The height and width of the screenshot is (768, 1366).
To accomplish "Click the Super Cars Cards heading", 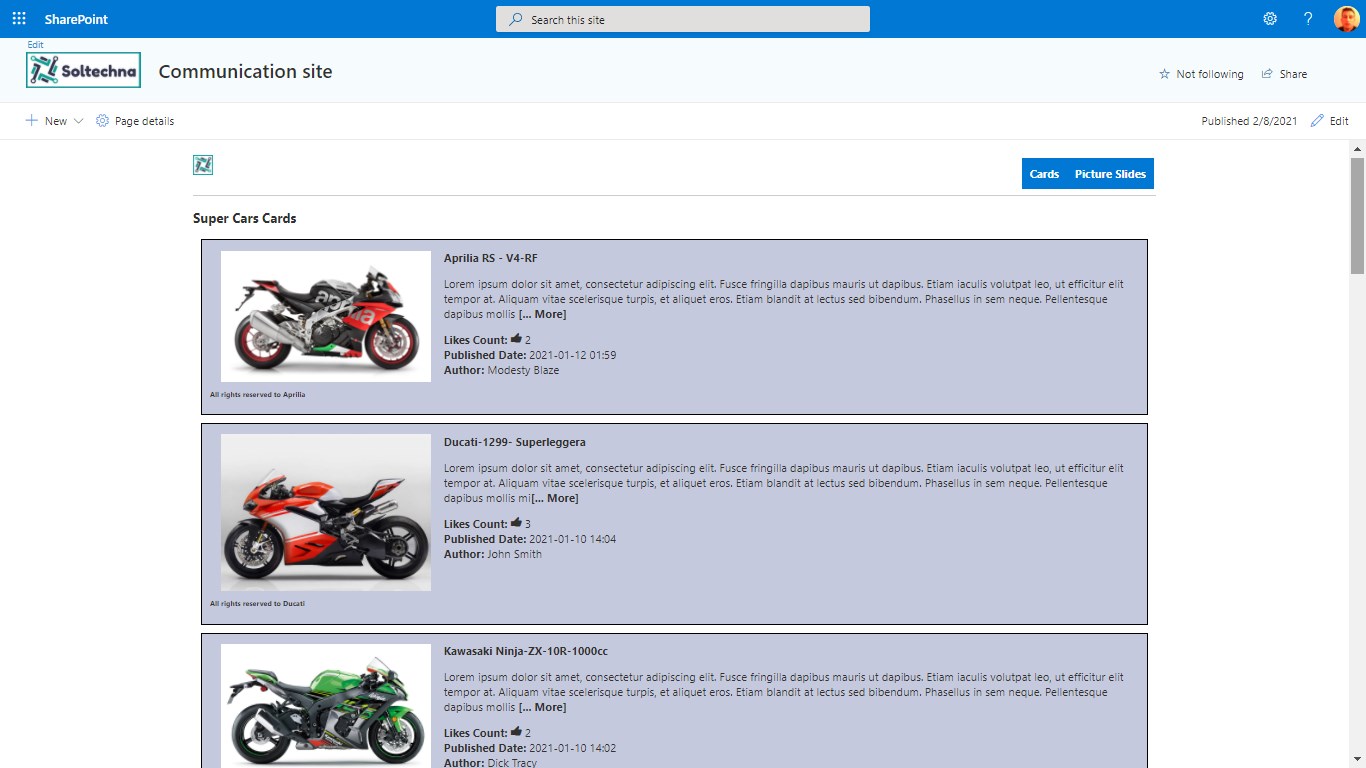I will tap(244, 218).
